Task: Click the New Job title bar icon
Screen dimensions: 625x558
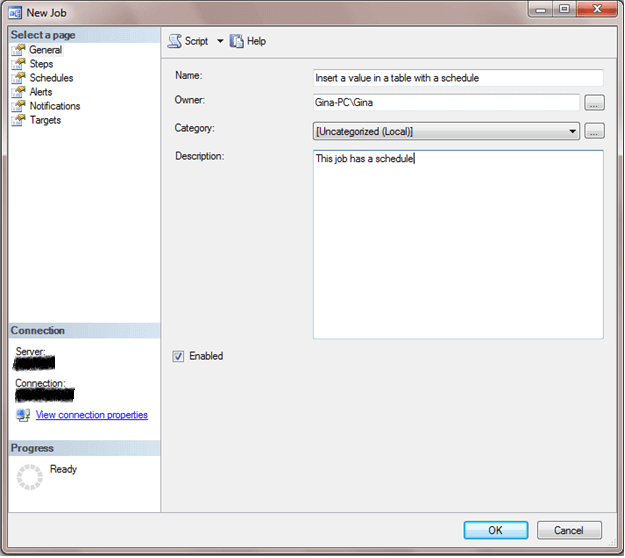Action: pyautogui.click(x=15, y=13)
